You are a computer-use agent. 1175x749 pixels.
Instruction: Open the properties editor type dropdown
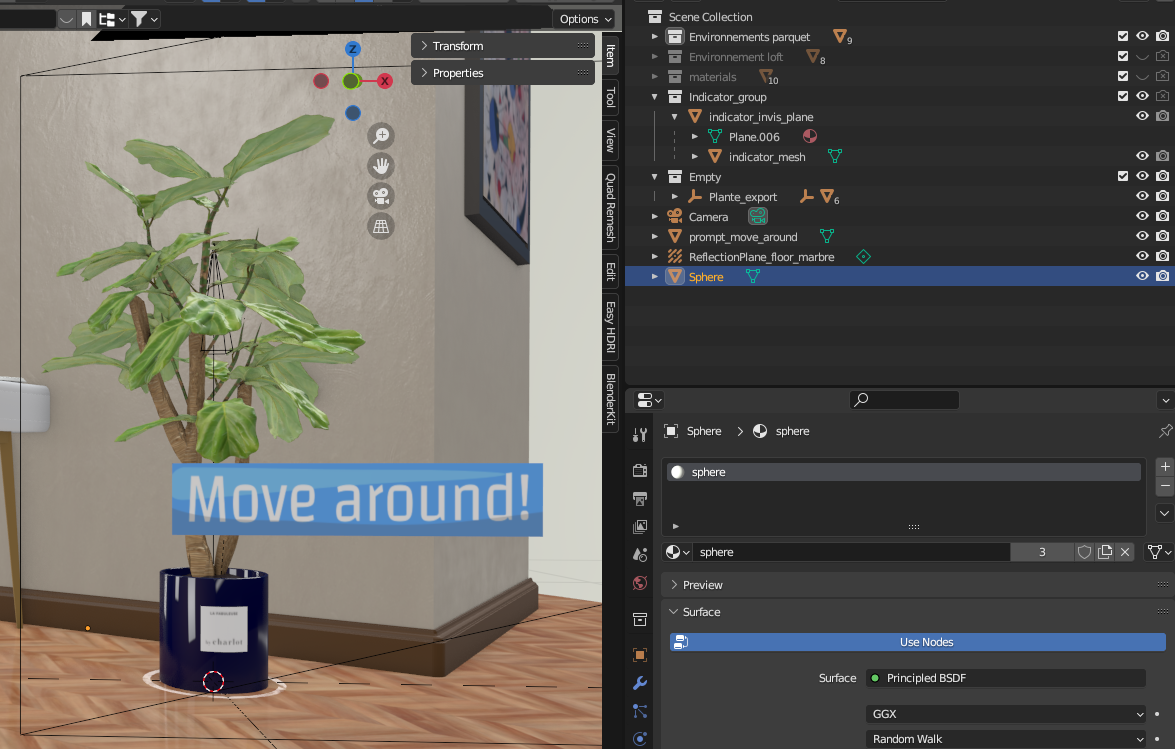point(649,401)
